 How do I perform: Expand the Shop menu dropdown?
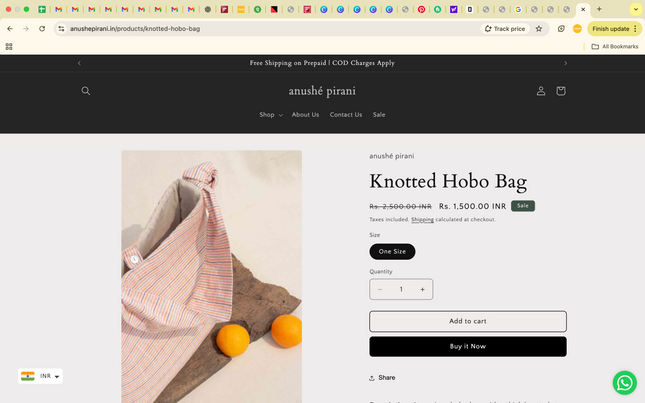click(x=270, y=115)
